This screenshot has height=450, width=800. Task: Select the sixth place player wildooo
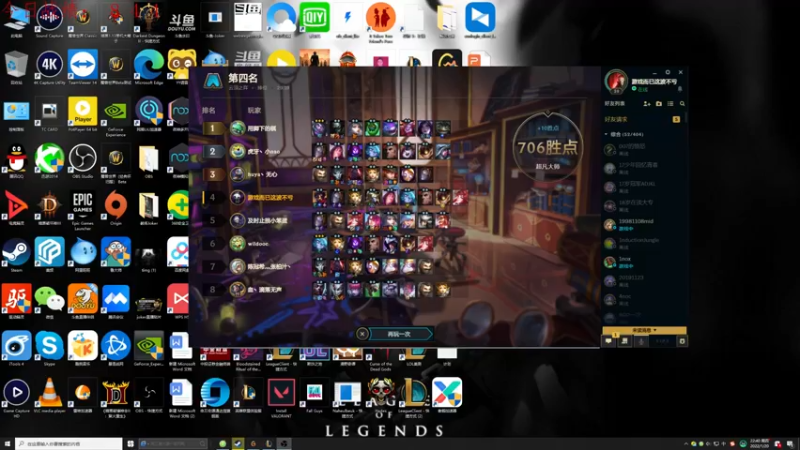pyautogui.click(x=327, y=243)
